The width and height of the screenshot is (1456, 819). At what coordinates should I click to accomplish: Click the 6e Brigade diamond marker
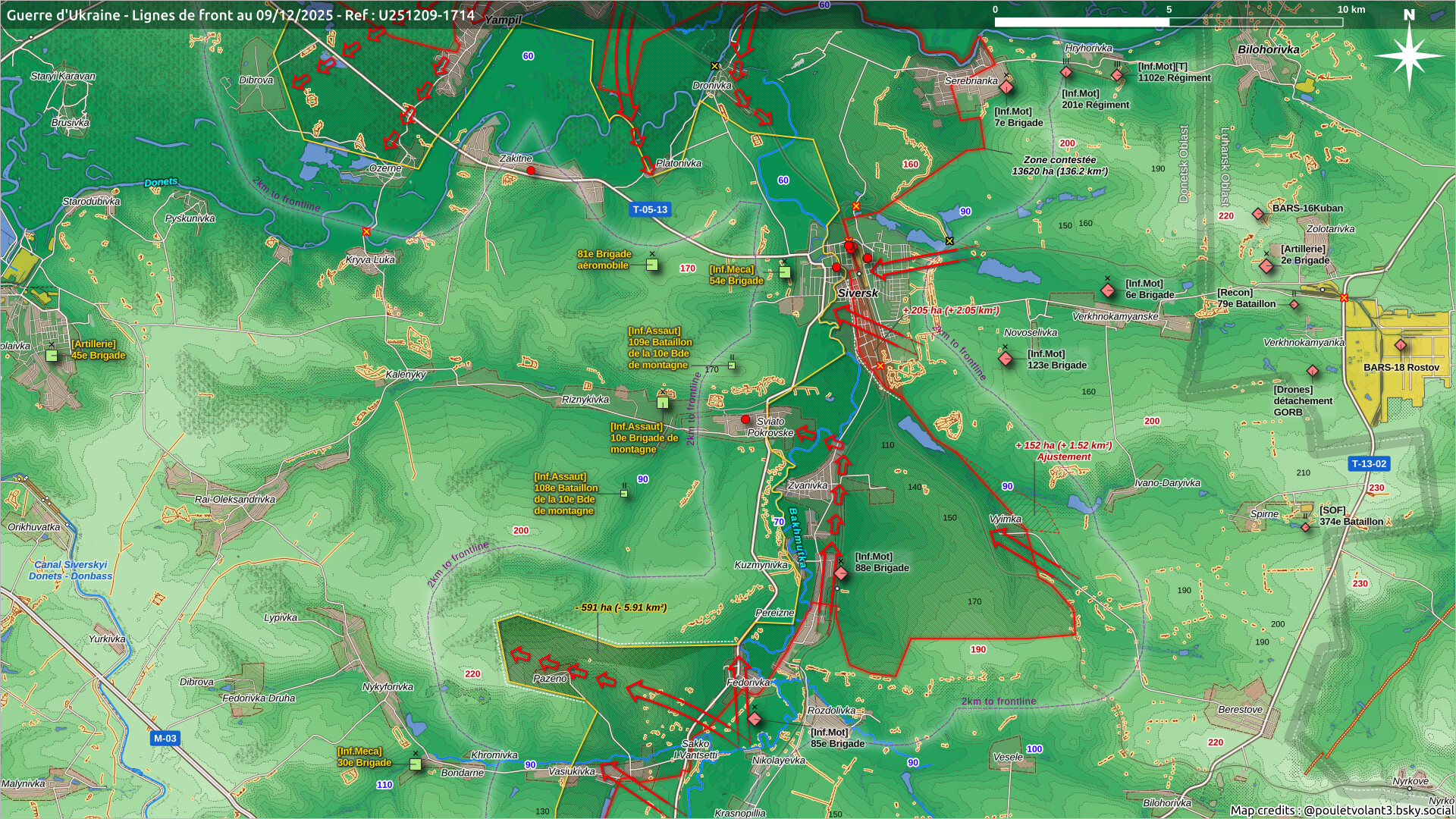[1108, 290]
